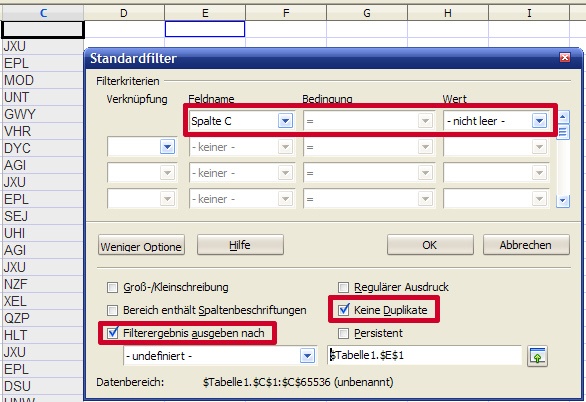This screenshot has height=402, width=586.
Task: Tick the Persistent checkbox
Action: pos(343,333)
